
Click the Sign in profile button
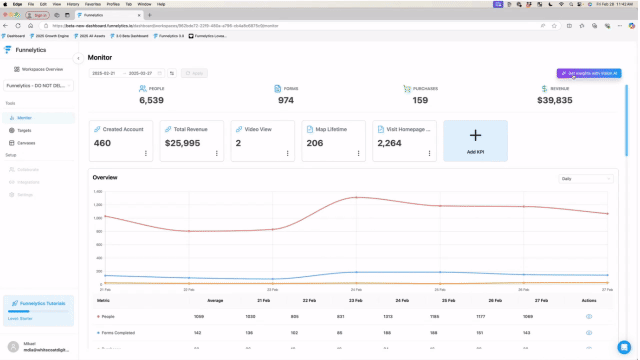tap(38, 15)
